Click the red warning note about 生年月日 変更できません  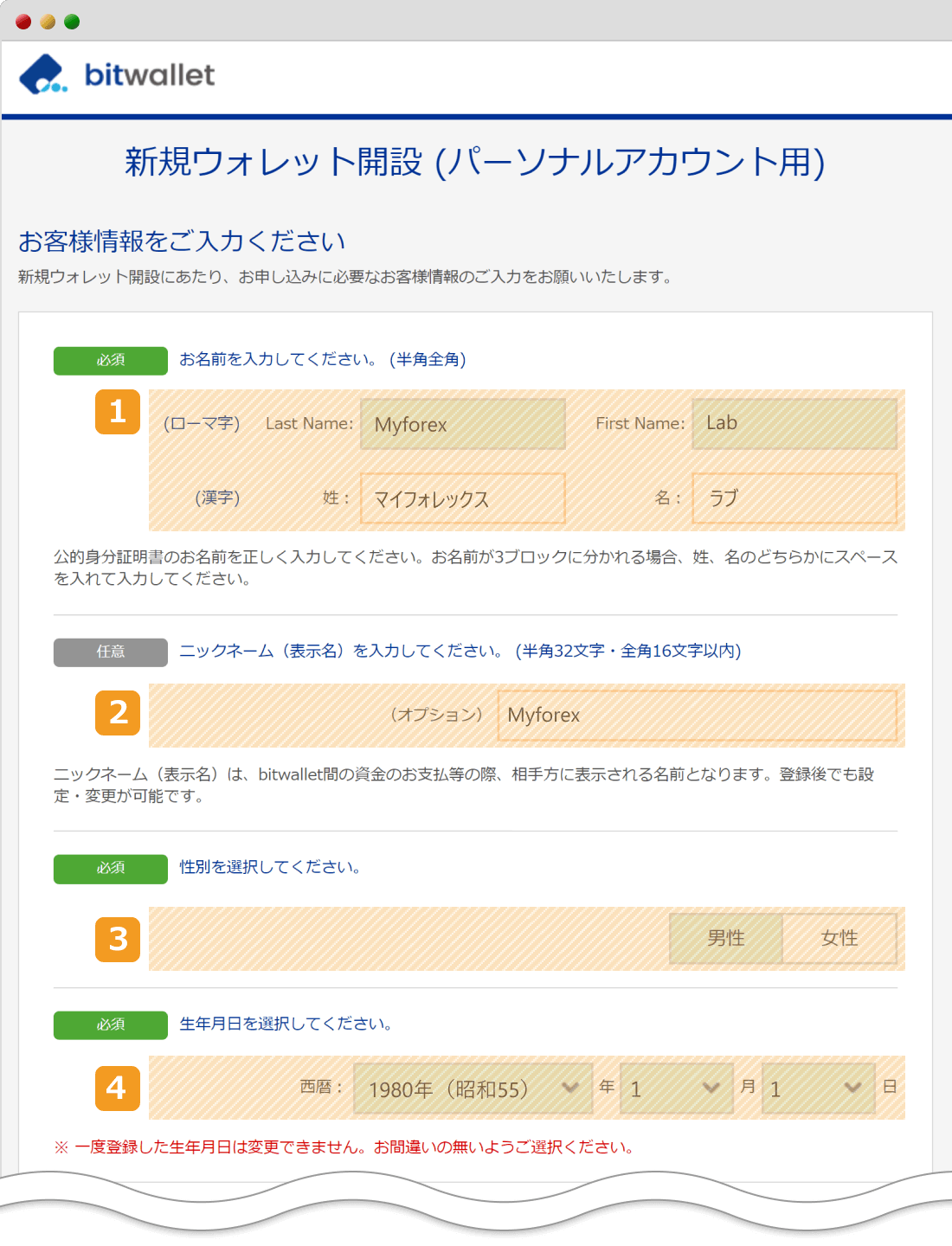[344, 1147]
